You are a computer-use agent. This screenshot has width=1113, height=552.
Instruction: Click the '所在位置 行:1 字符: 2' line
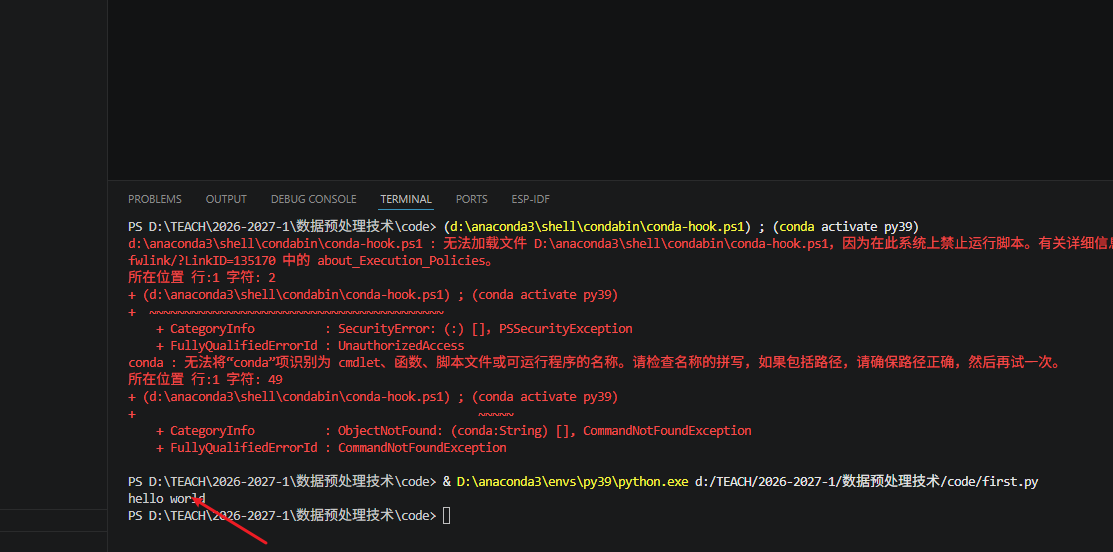[202, 277]
